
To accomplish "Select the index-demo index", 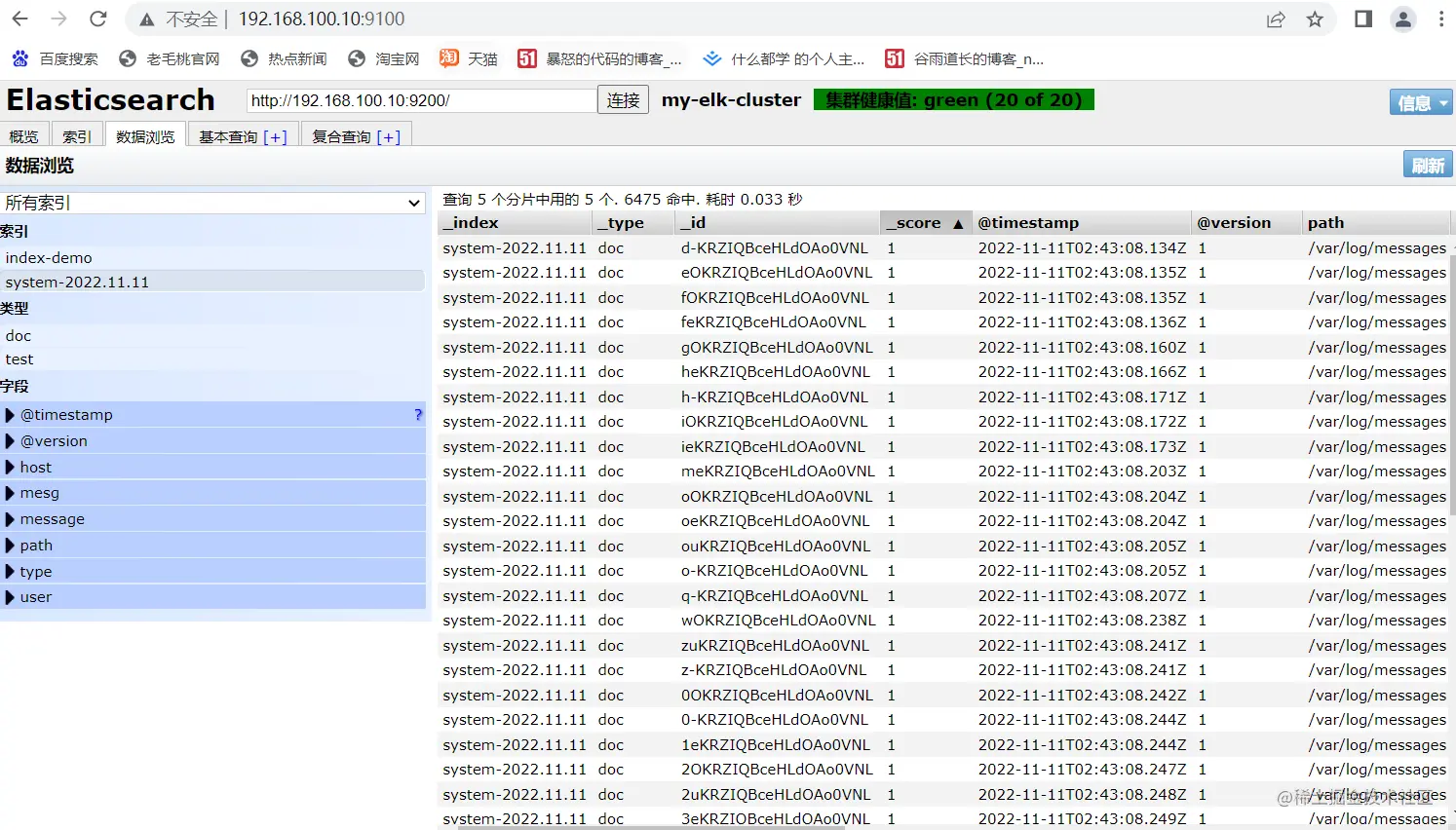I will pos(212,257).
